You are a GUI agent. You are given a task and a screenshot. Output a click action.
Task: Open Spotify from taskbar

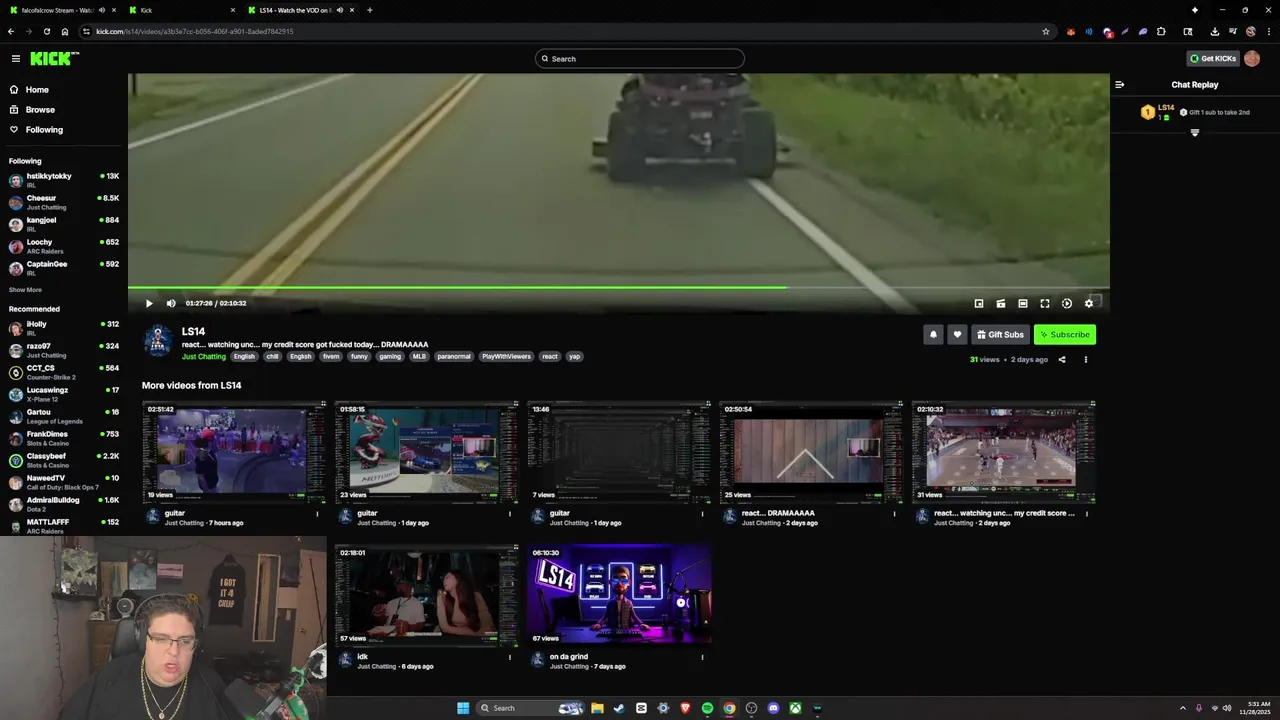point(707,708)
